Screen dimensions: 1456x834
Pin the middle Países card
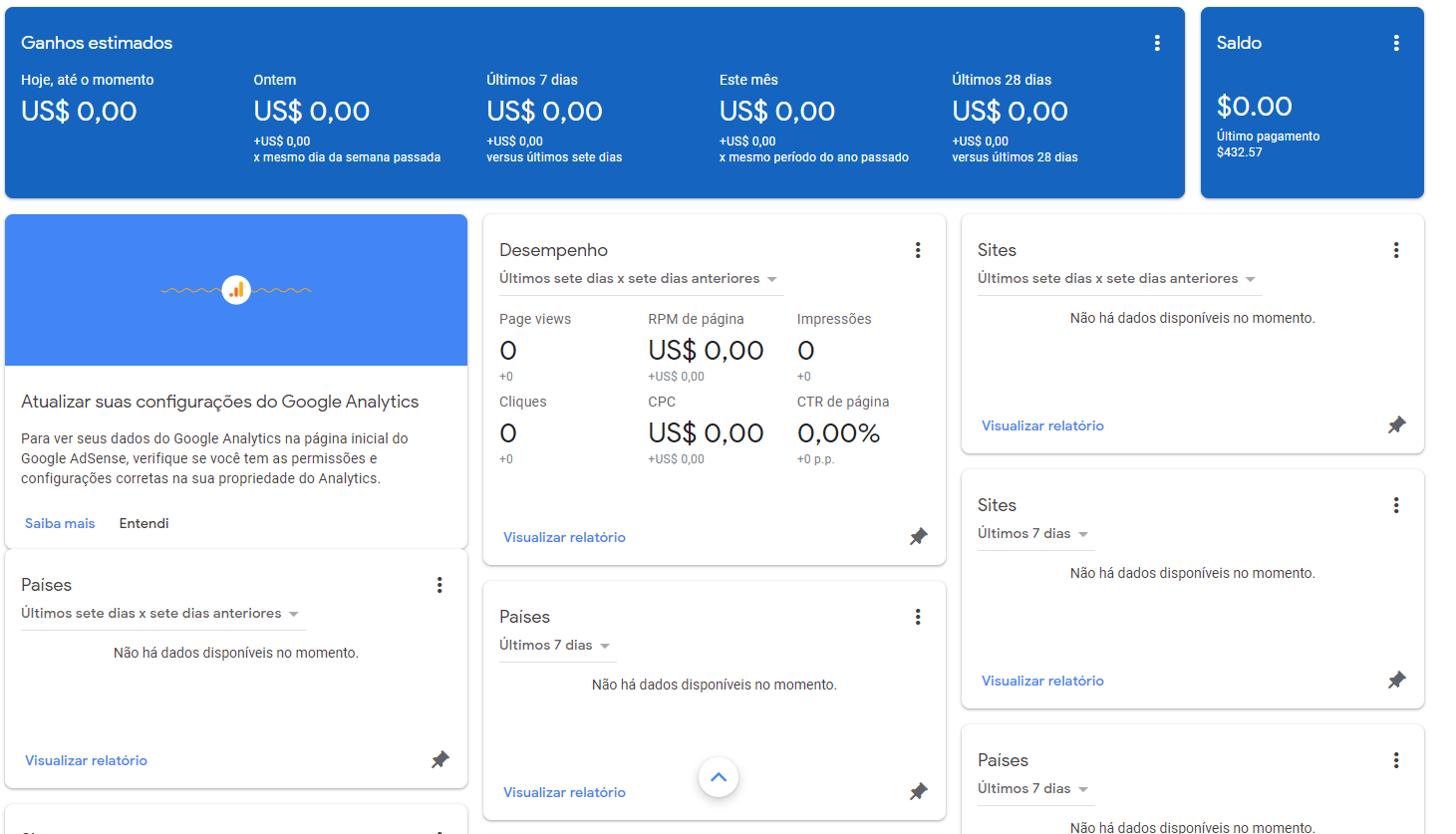pos(919,792)
